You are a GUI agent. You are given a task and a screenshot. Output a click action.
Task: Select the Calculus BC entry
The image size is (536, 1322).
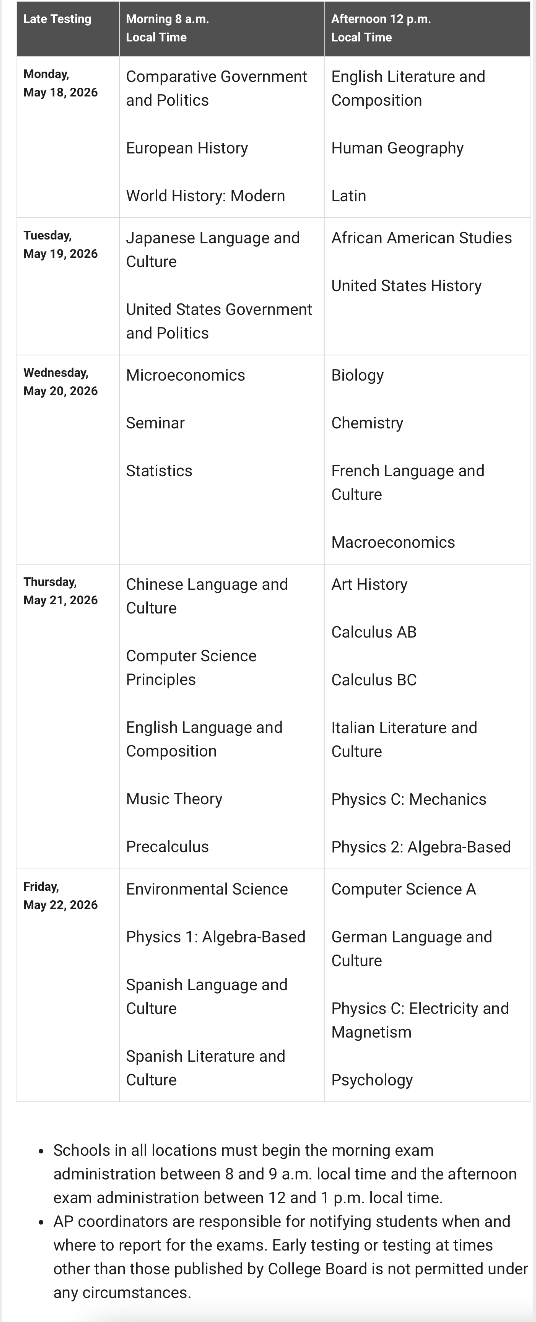pos(374,680)
